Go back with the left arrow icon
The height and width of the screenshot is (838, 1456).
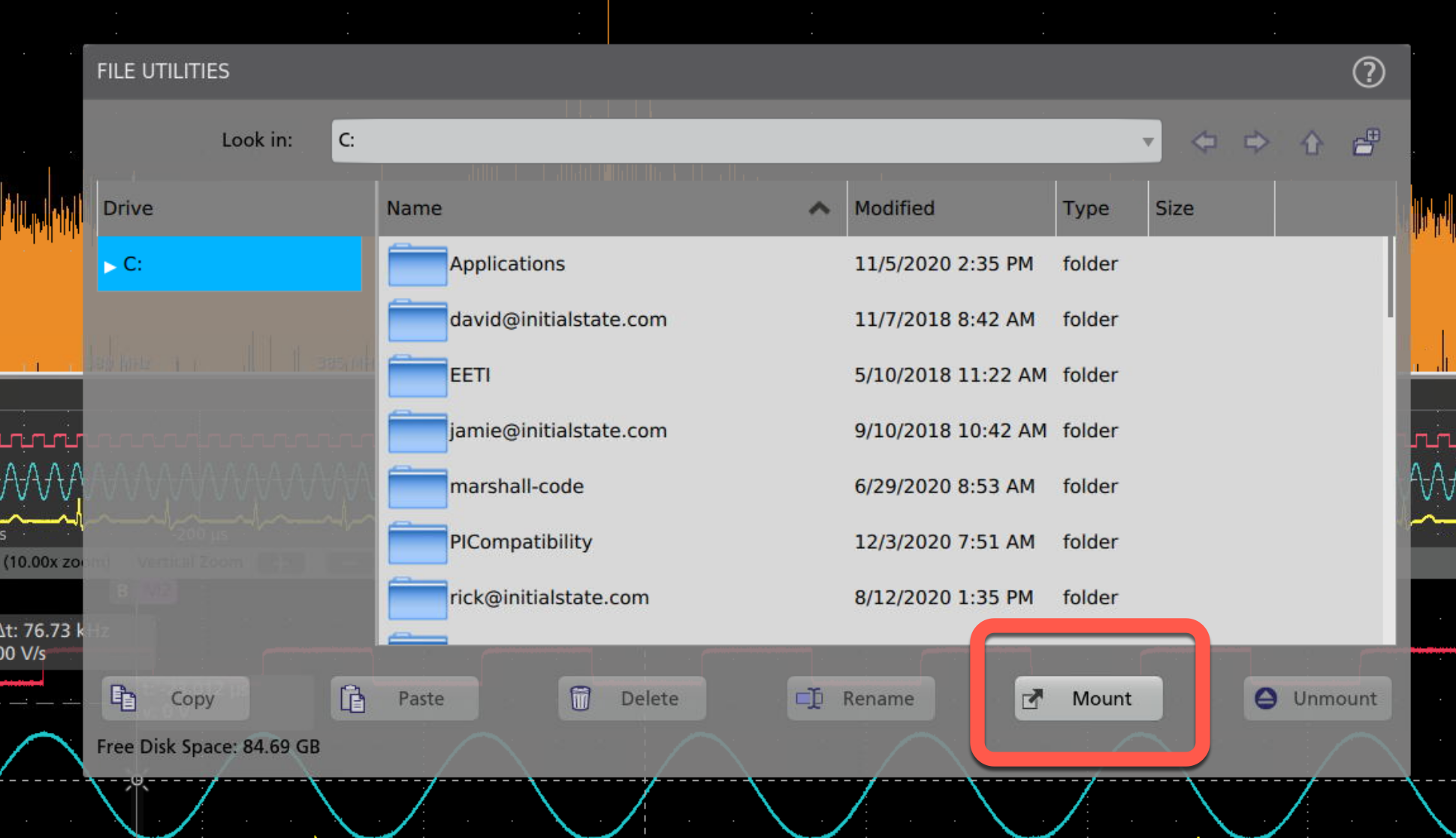[x=1204, y=141]
